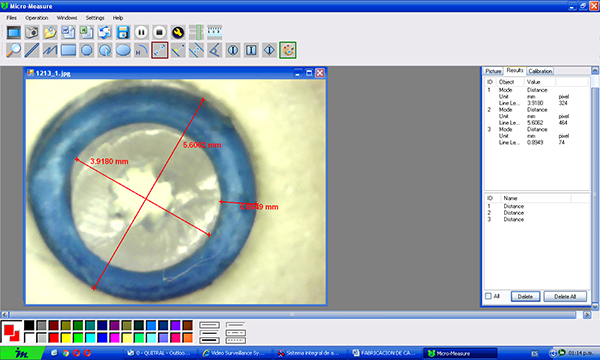Pick the angle measurement tool
The width and height of the screenshot is (600, 360).
pyautogui.click(x=215, y=50)
